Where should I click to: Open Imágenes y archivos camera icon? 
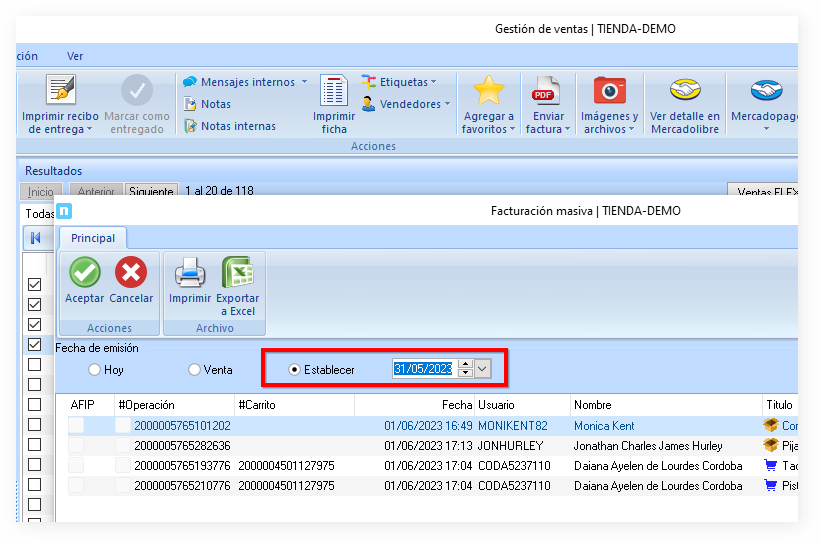tap(609, 91)
